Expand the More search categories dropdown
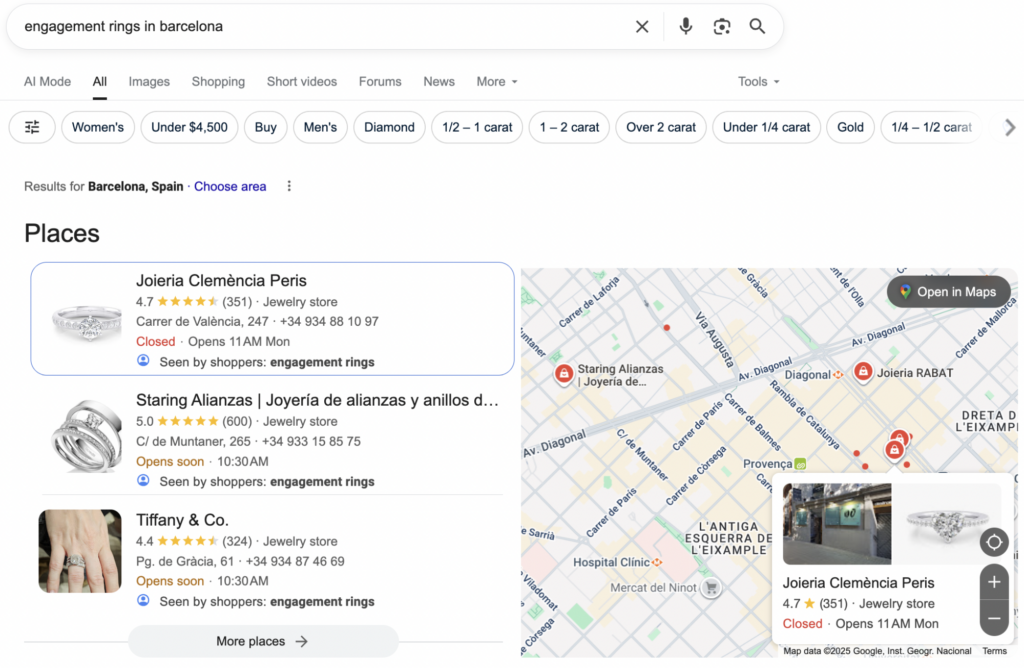 [497, 82]
